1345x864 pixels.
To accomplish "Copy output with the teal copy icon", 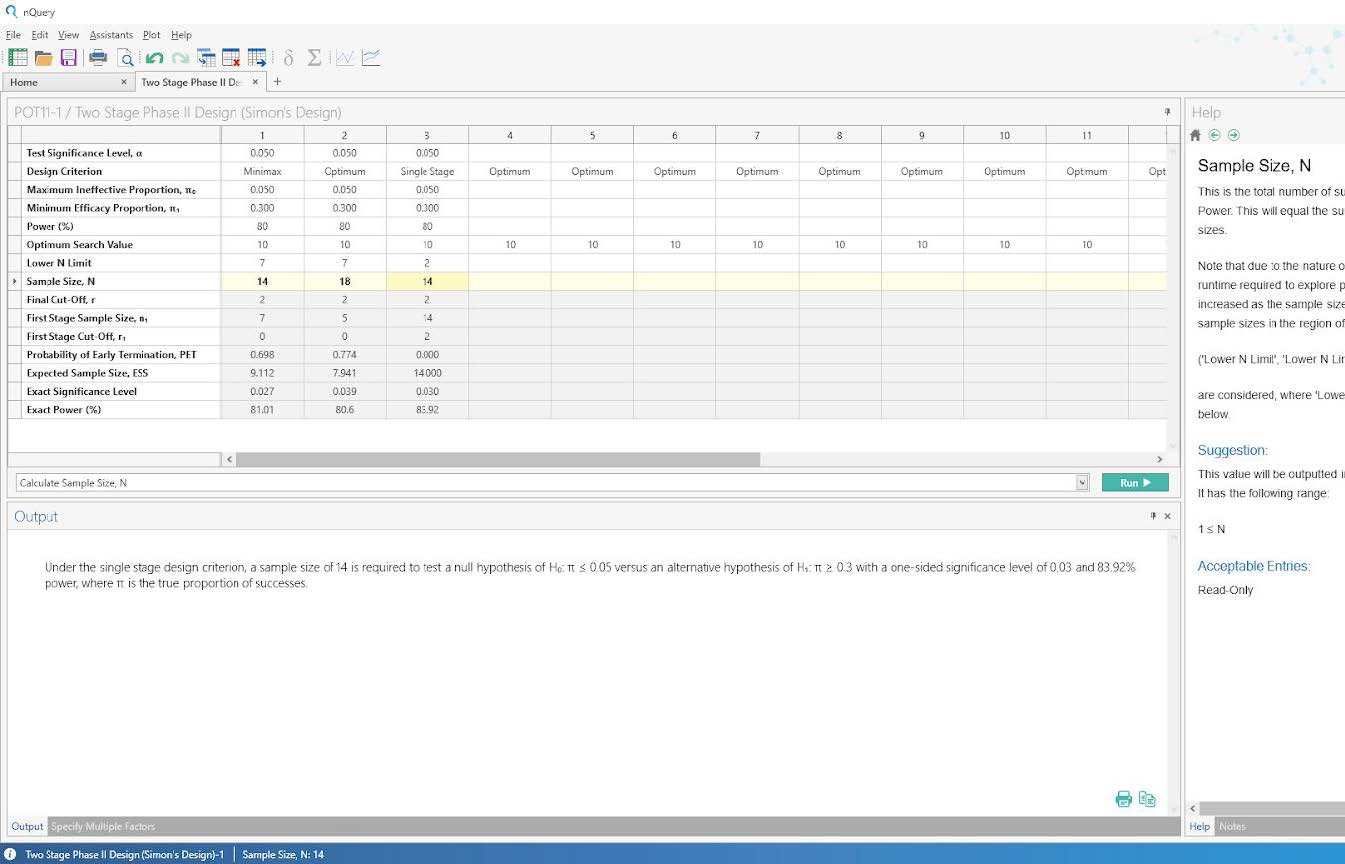I will coord(1147,799).
